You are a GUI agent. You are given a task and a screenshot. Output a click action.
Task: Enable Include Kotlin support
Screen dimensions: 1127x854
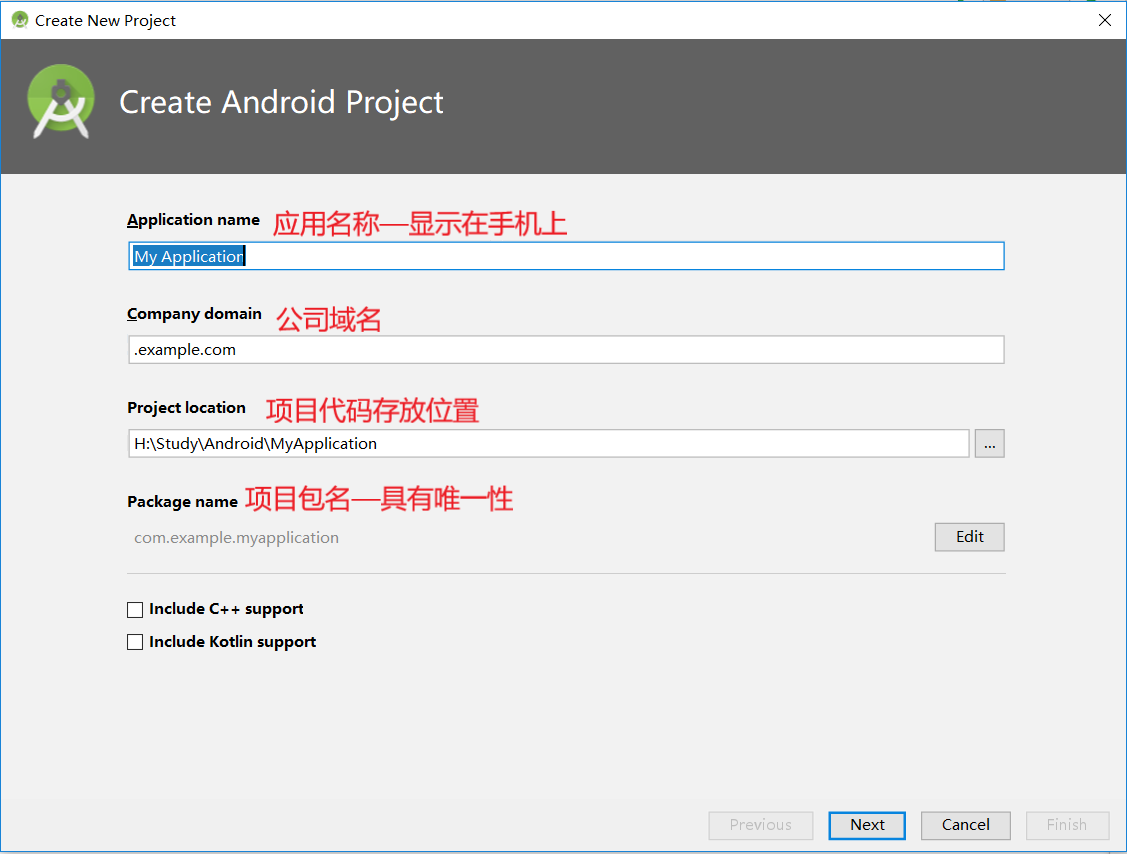click(x=135, y=642)
